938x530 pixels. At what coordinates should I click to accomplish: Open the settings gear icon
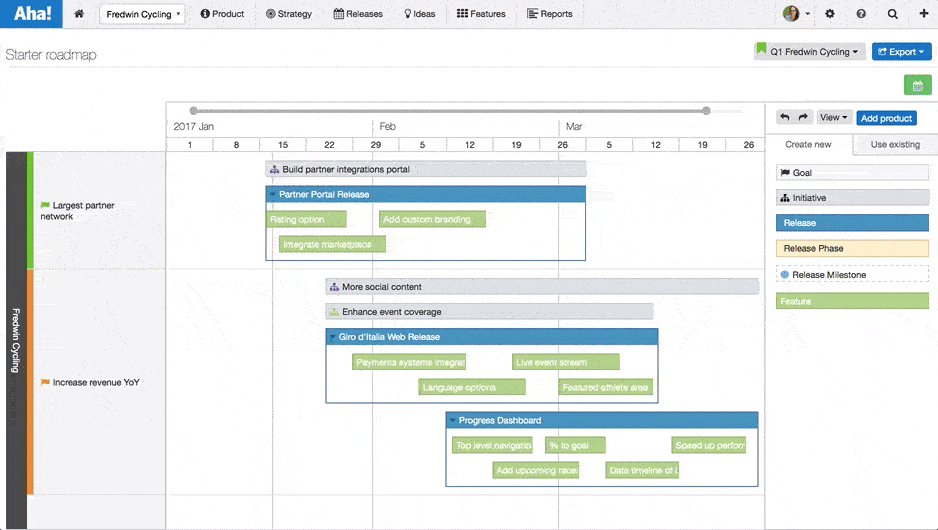pos(830,14)
